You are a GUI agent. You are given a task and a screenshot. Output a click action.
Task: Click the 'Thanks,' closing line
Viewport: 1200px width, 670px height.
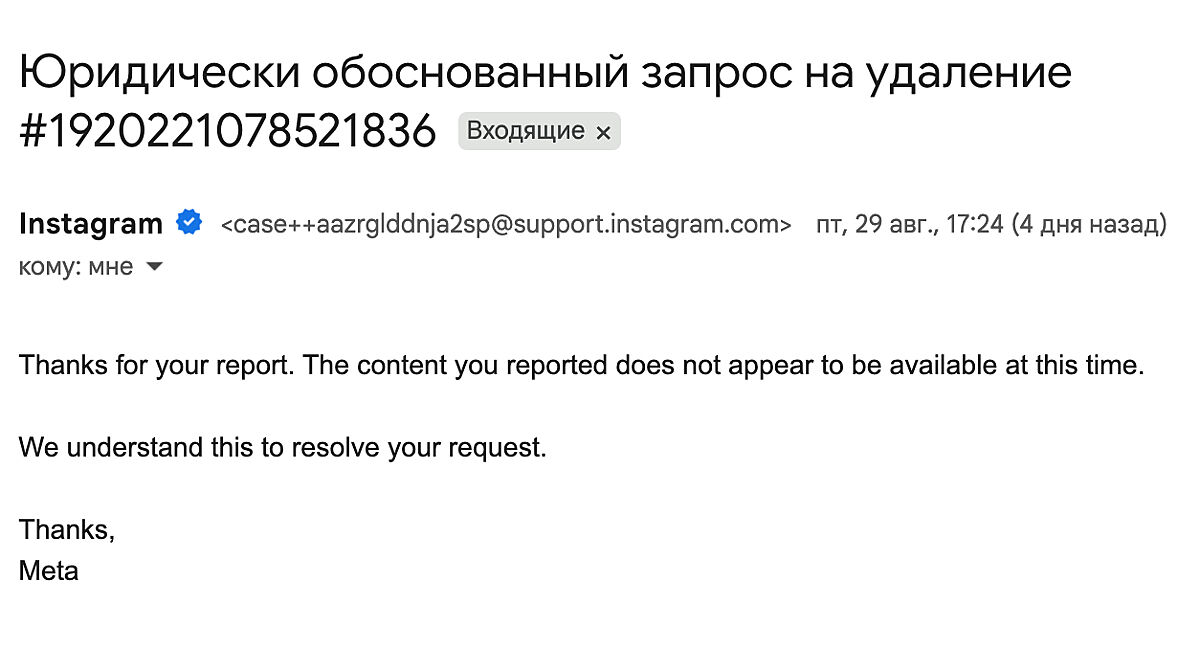67,530
